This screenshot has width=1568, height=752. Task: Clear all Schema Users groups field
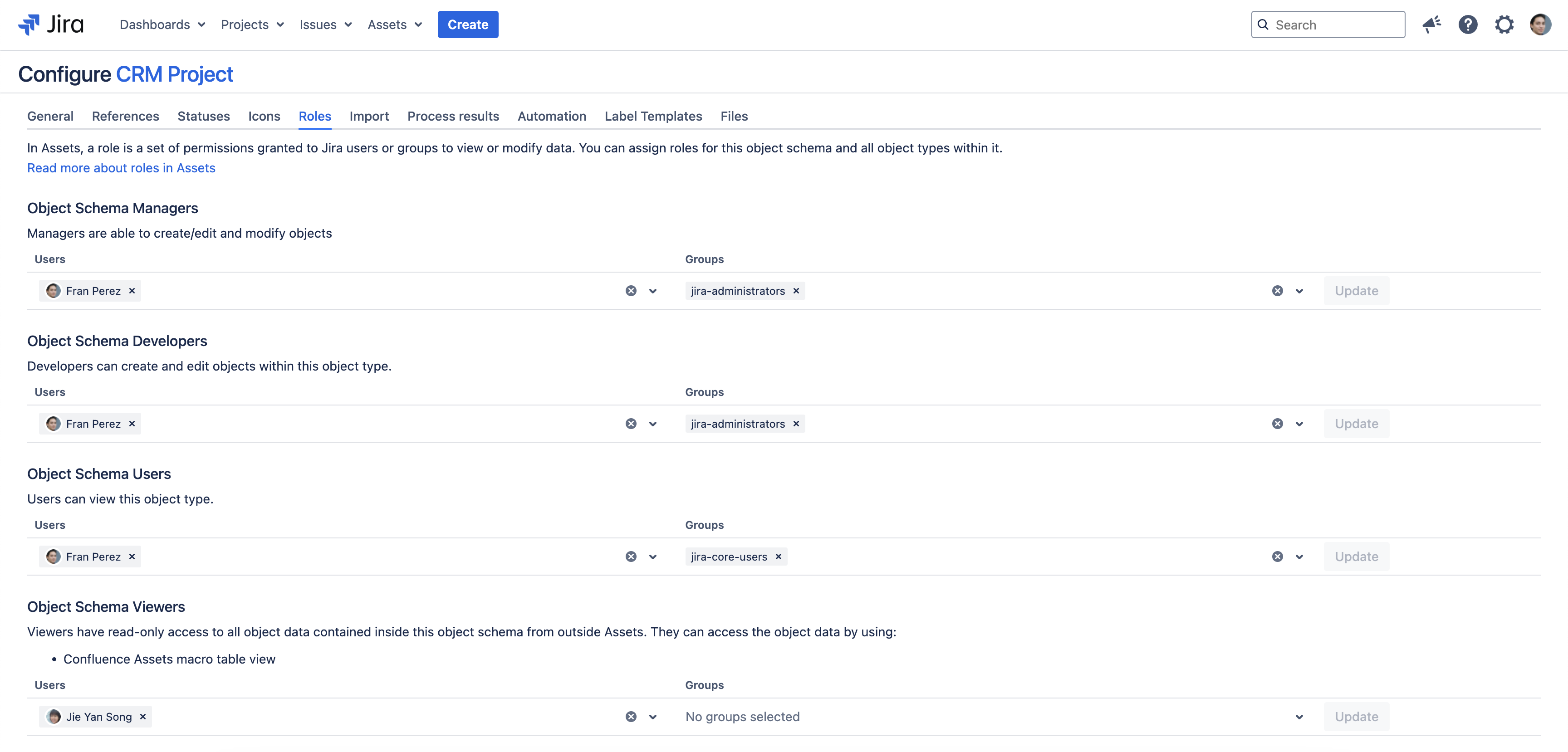click(x=1278, y=557)
